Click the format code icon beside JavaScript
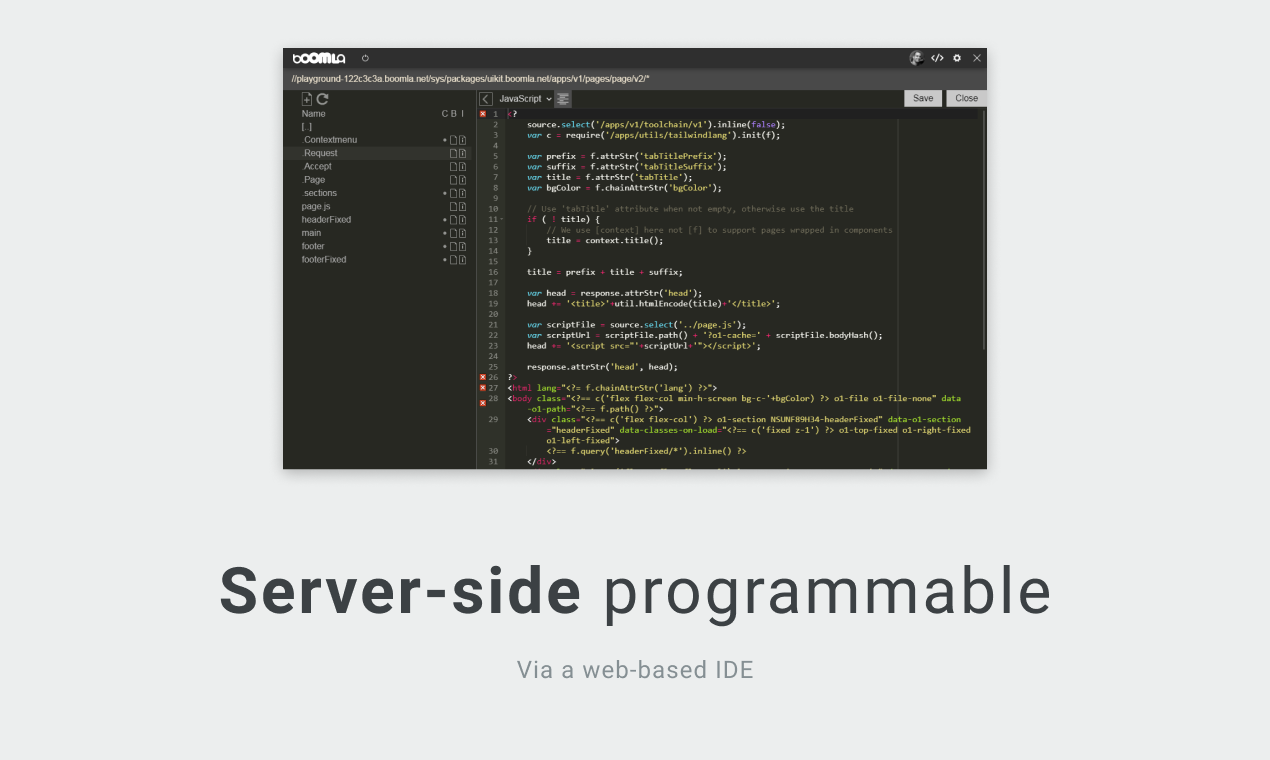The height and width of the screenshot is (760, 1270). [x=564, y=99]
